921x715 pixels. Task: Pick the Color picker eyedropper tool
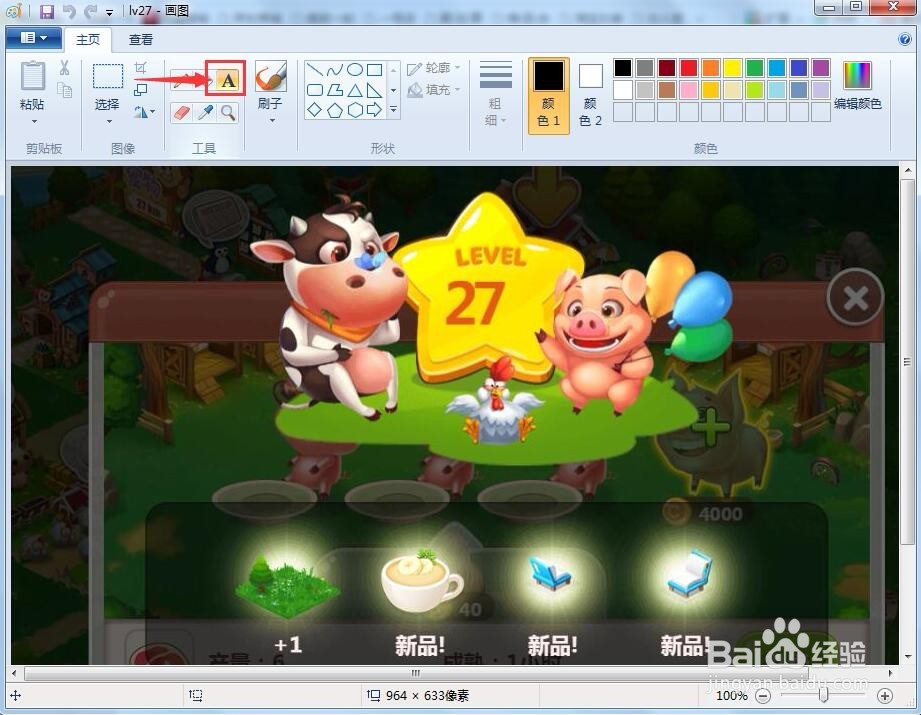coord(205,112)
